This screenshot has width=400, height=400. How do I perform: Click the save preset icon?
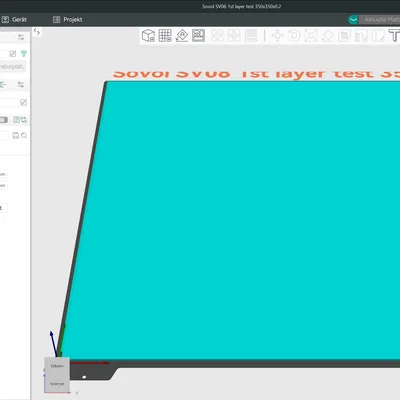[x=15, y=135]
